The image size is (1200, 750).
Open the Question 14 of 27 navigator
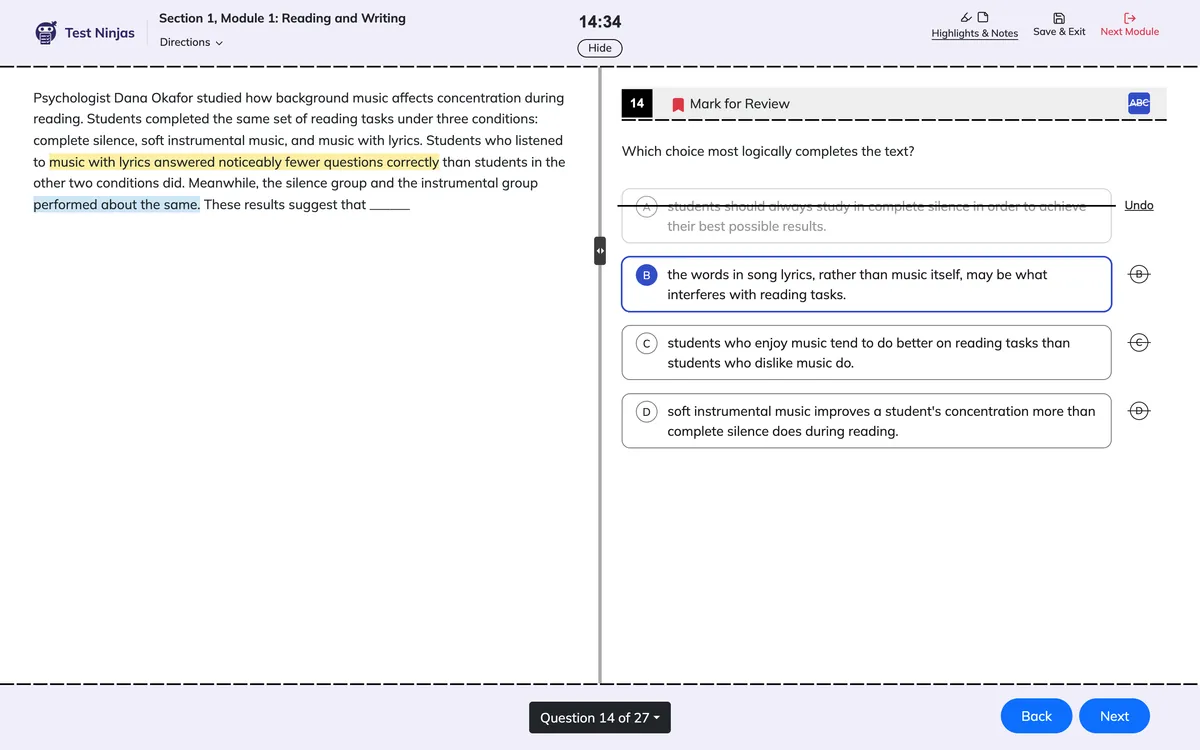pos(600,718)
